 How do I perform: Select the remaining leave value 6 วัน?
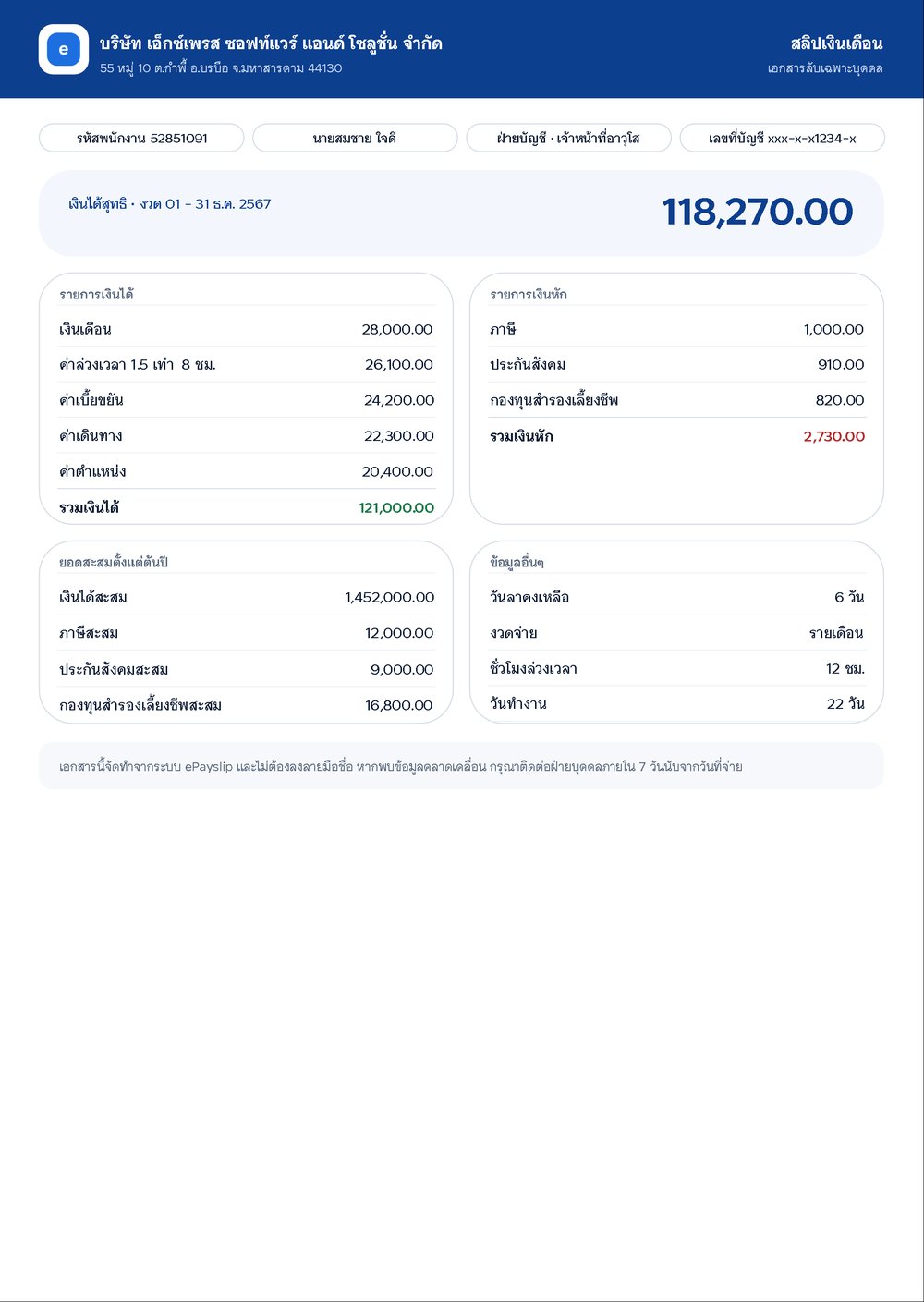pyautogui.click(x=849, y=597)
